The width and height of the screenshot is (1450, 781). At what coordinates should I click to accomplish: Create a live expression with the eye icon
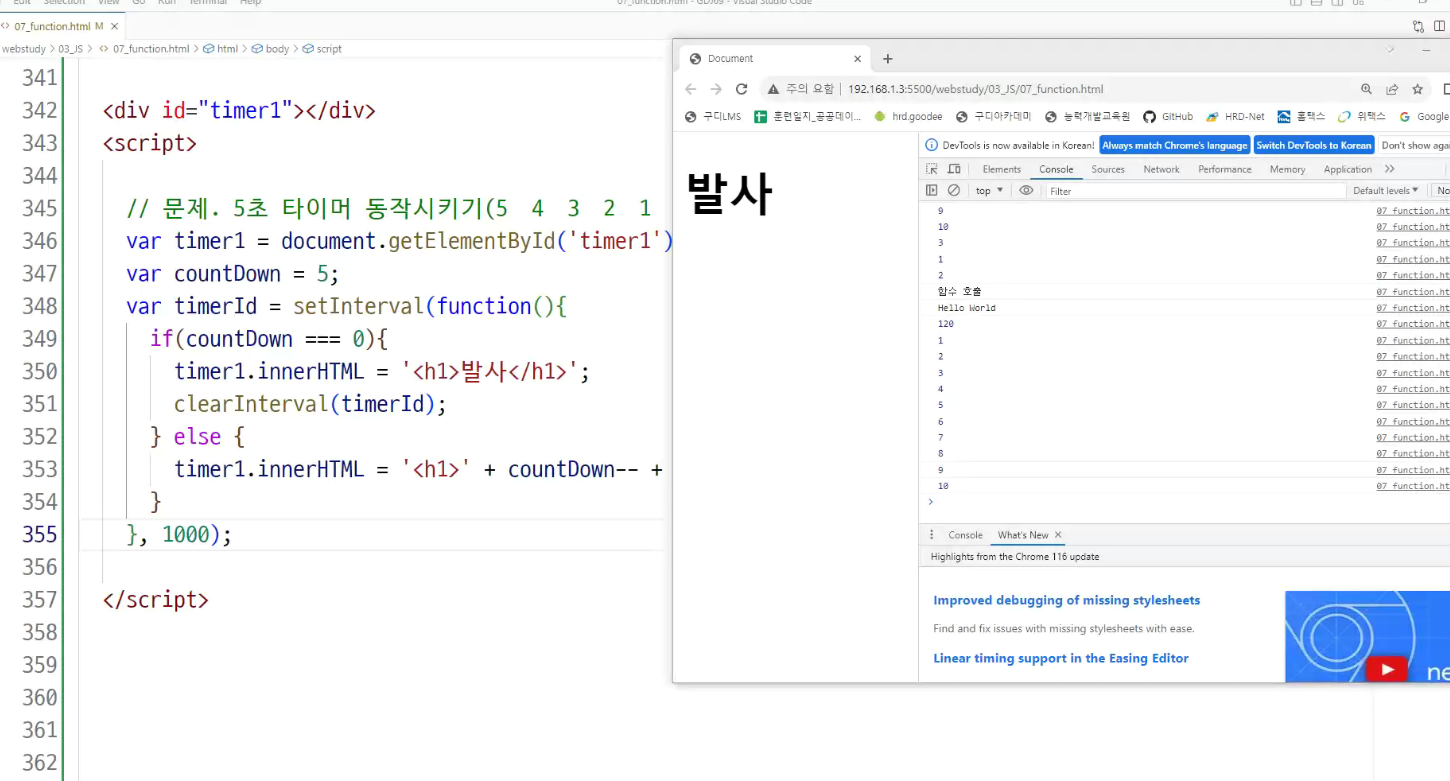[1026, 190]
